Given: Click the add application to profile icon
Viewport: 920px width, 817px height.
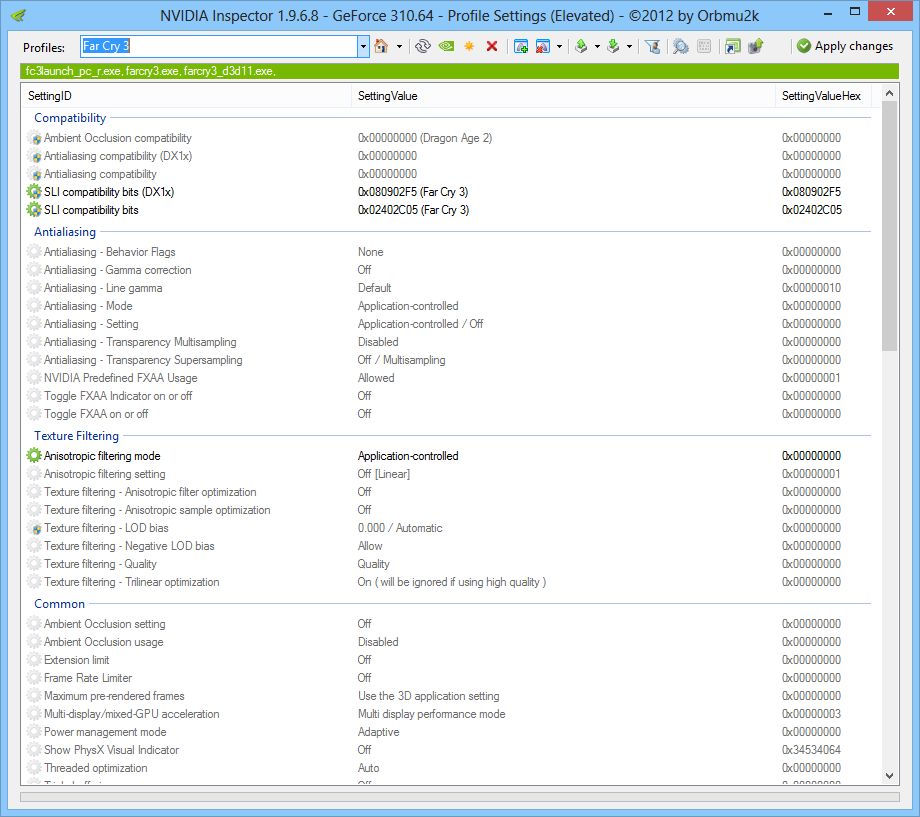Looking at the screenshot, I should (520, 46).
